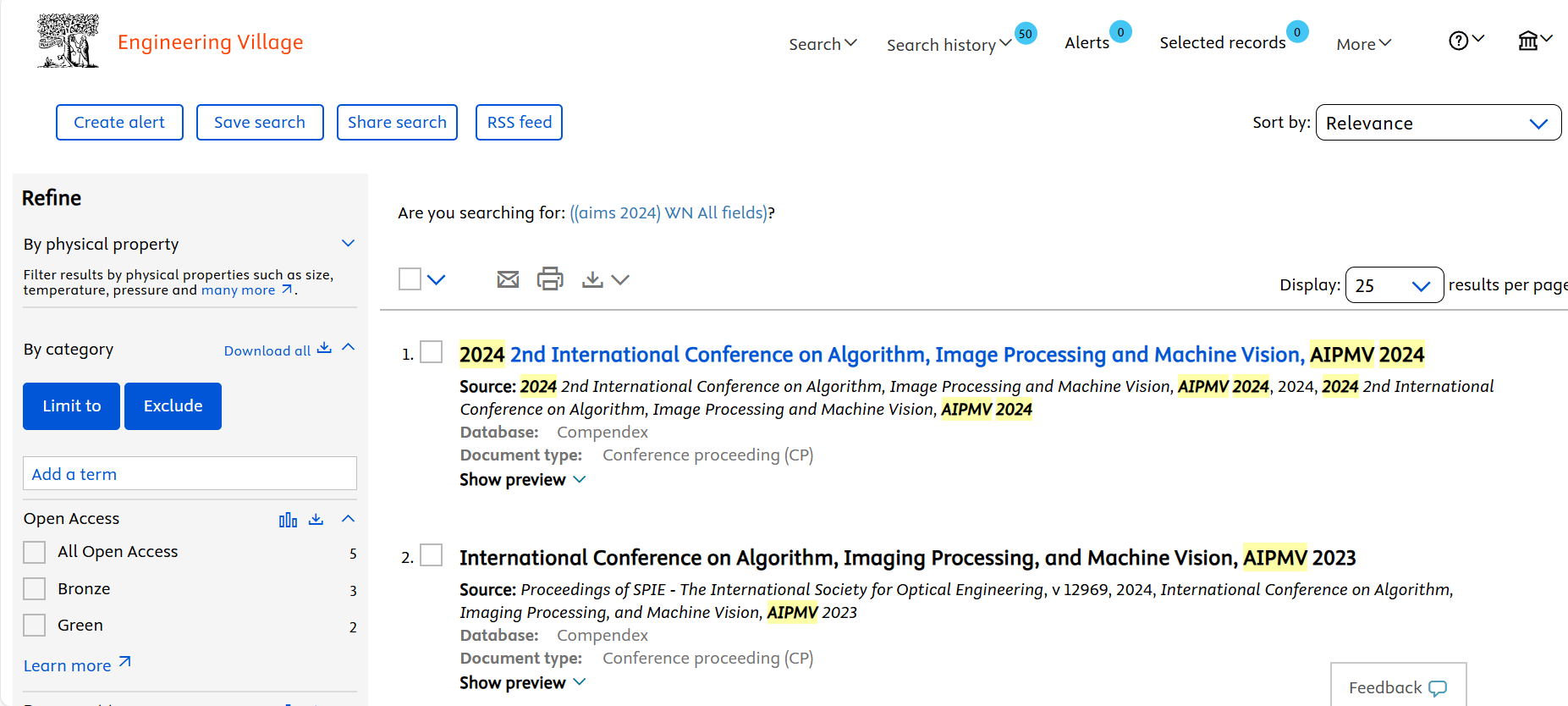
Task: Open download format options chevron
Action: (620, 279)
